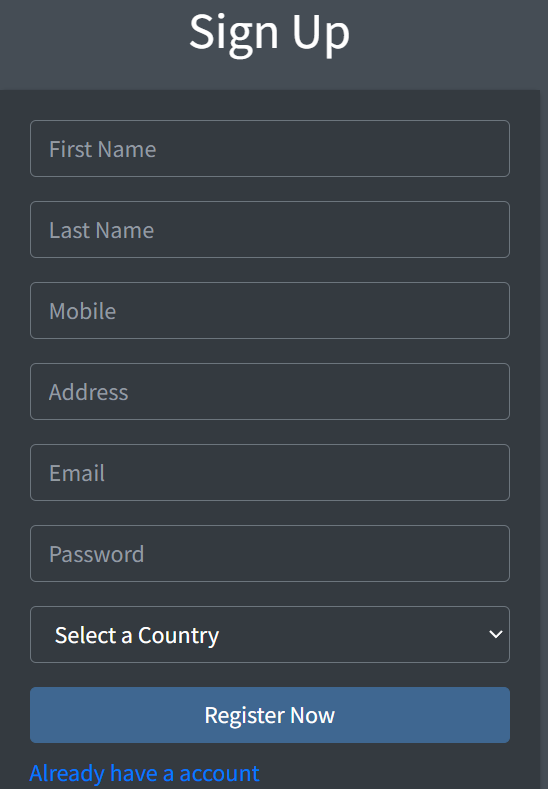Click the 'Password' placeholder text
The height and width of the screenshot is (789, 548).
coord(97,555)
